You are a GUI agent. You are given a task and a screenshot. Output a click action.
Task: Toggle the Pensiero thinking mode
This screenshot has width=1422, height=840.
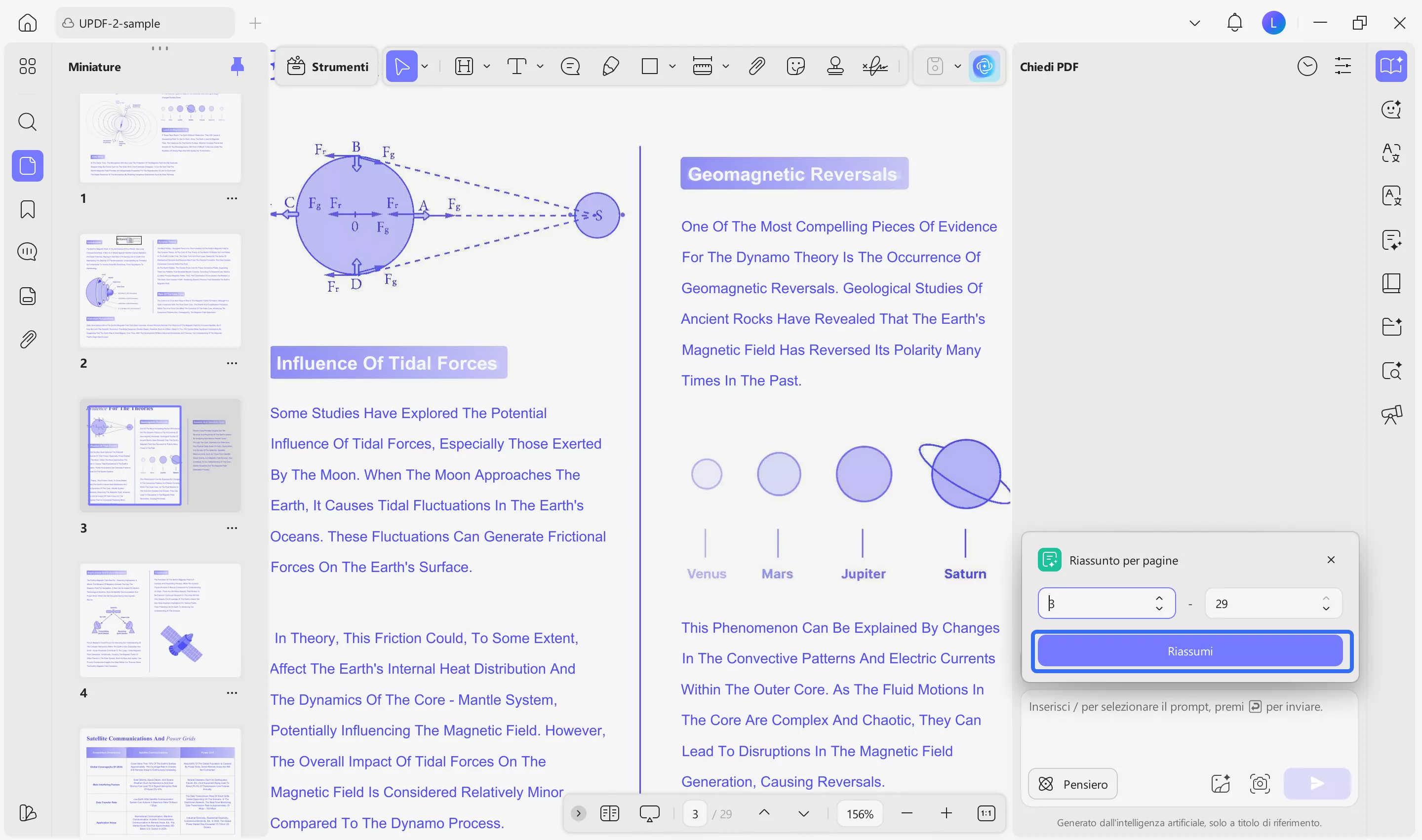1072,783
